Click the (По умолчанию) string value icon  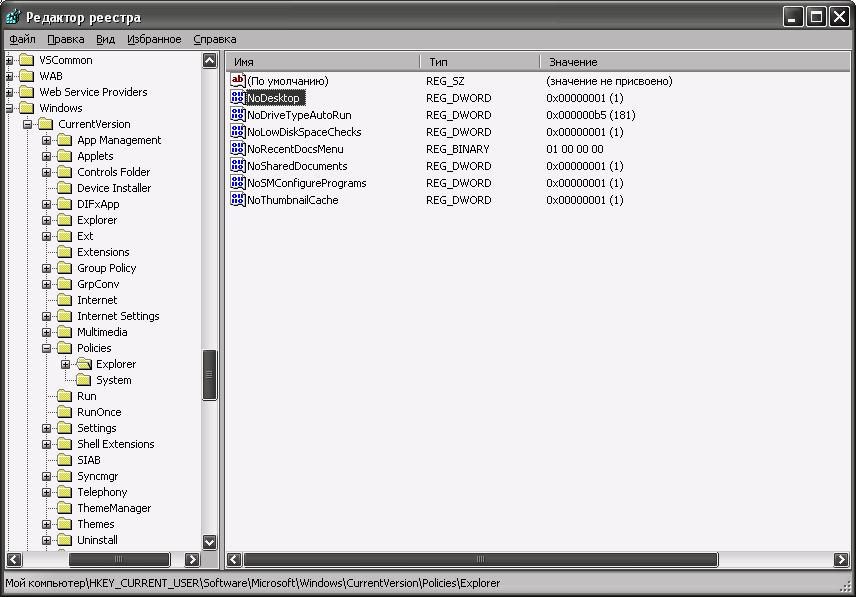tap(237, 81)
